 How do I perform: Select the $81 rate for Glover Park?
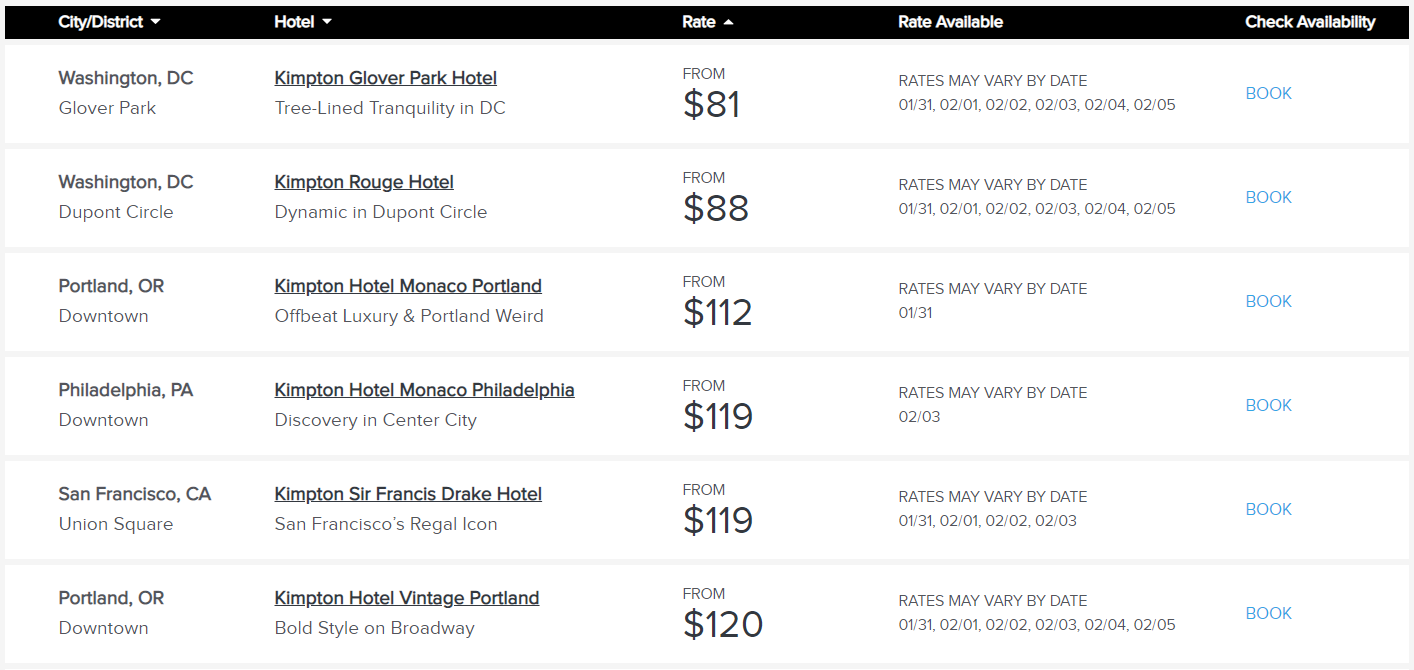point(711,104)
